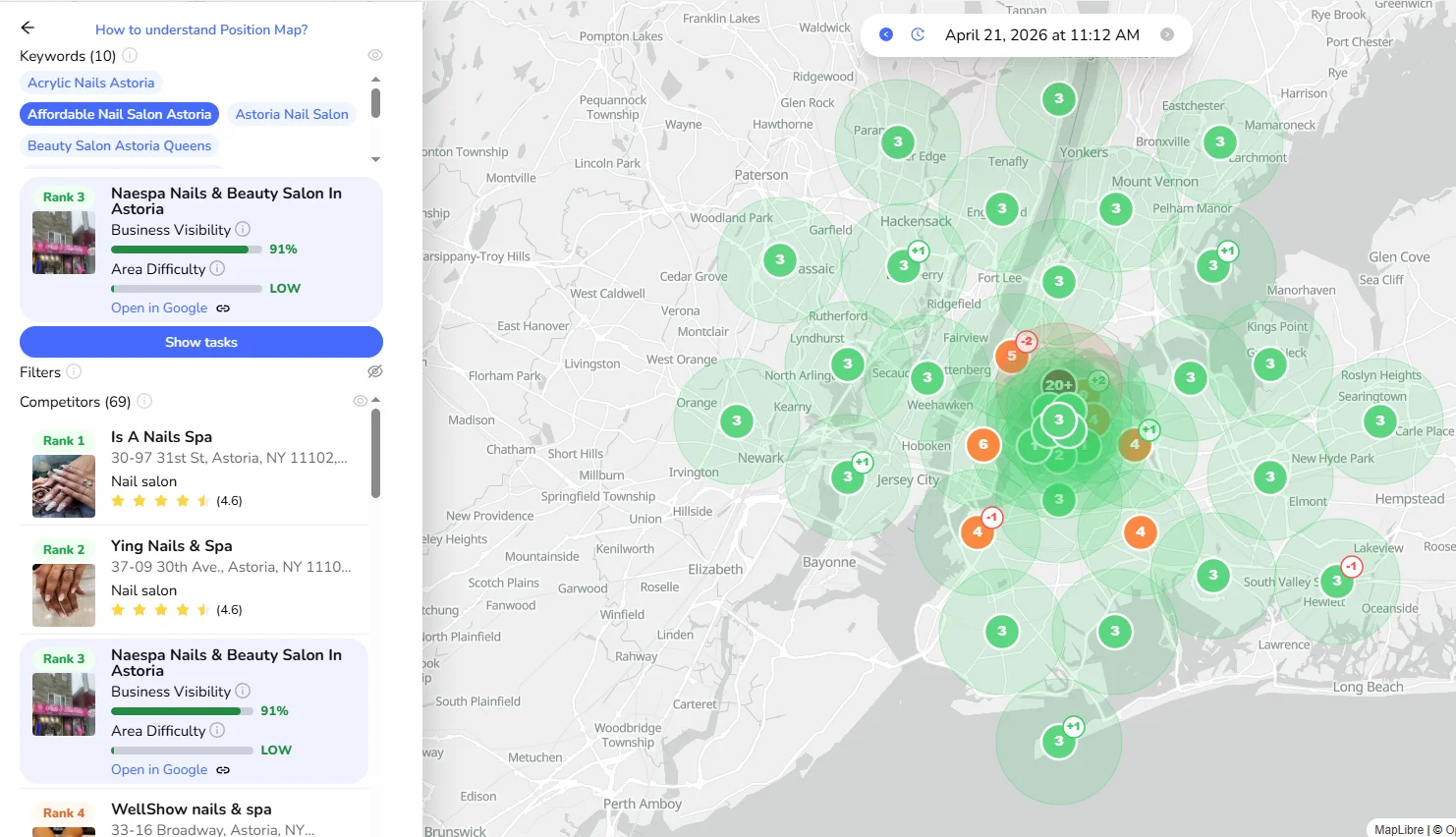The width and height of the screenshot is (1456, 837).
Task: Open How to understand Position Map link
Action: [201, 29]
